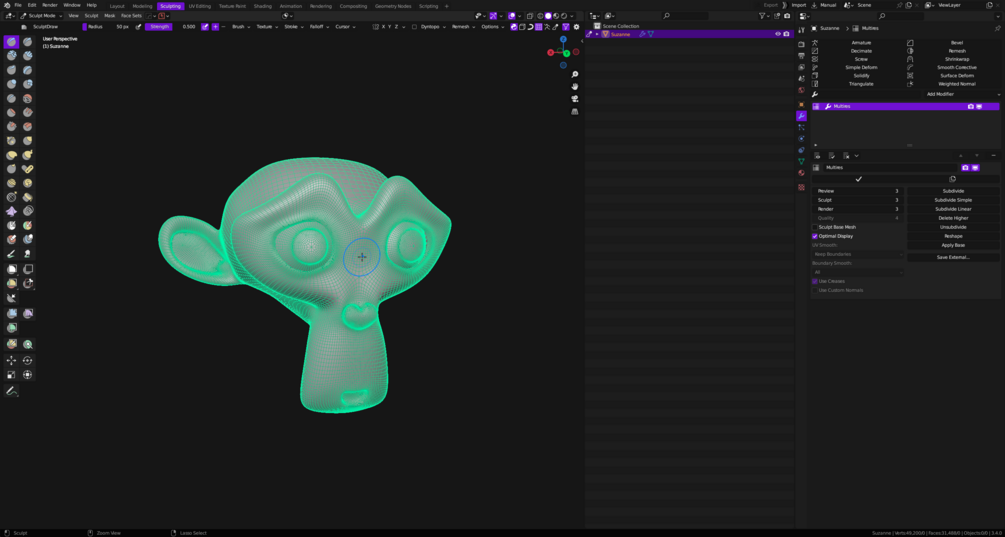Open World properties red globe tab
The height and width of the screenshot is (537, 1005).
[801, 90]
